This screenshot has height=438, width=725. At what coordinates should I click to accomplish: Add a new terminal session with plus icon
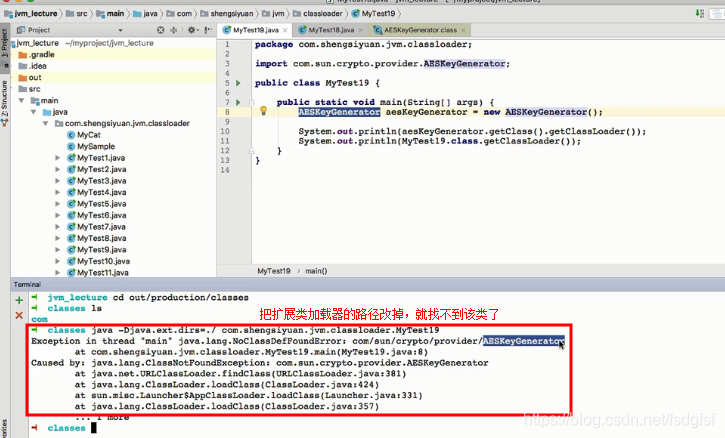click(x=19, y=300)
